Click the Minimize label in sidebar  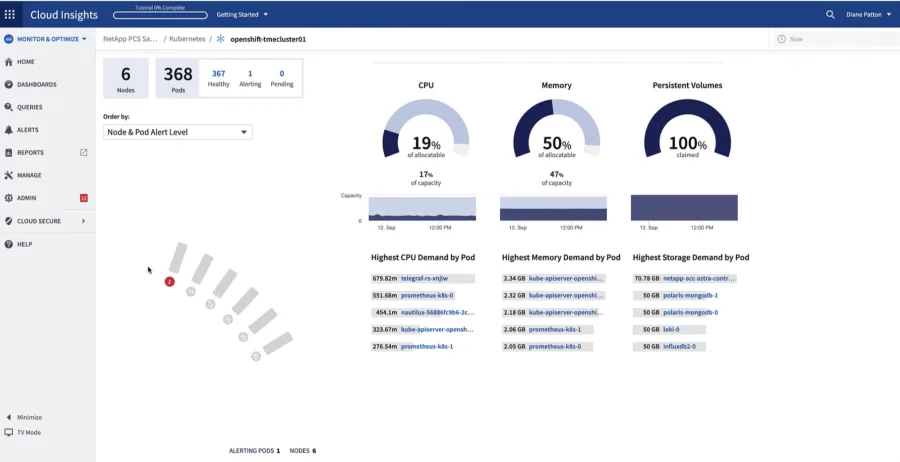coord(29,417)
